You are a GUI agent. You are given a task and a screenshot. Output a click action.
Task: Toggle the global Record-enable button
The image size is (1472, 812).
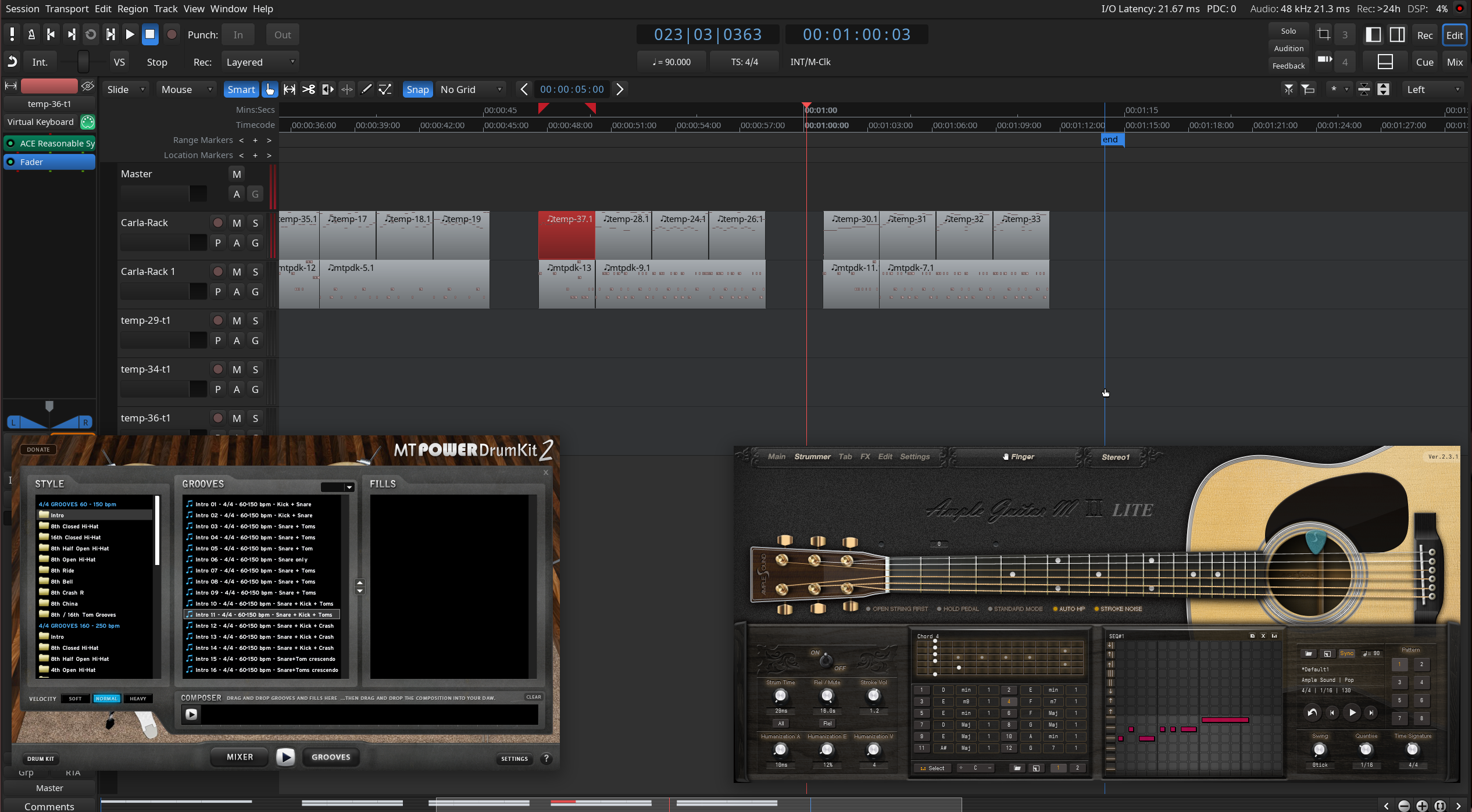pyautogui.click(x=172, y=35)
